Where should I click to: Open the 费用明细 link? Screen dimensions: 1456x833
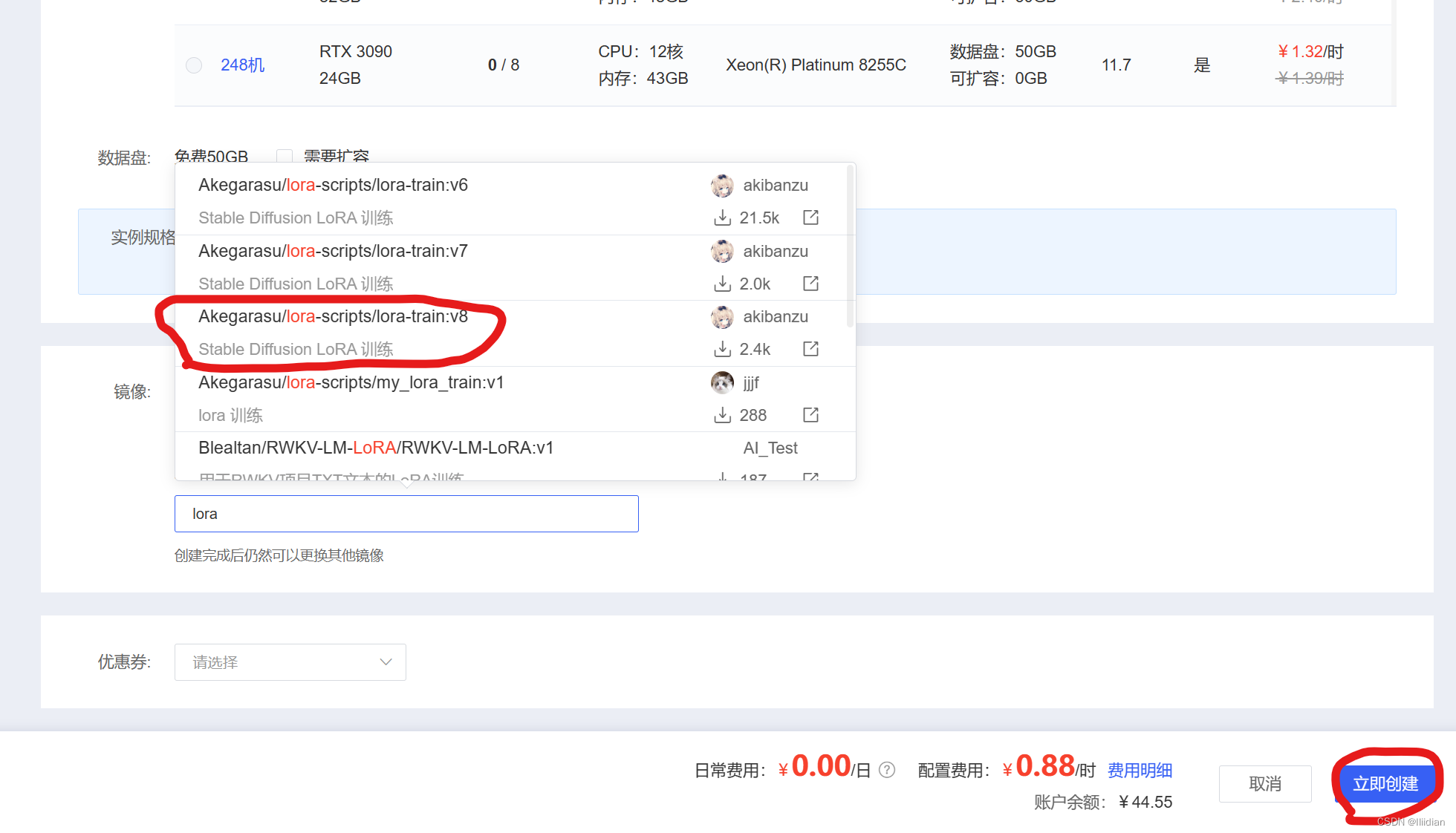pyautogui.click(x=1140, y=771)
